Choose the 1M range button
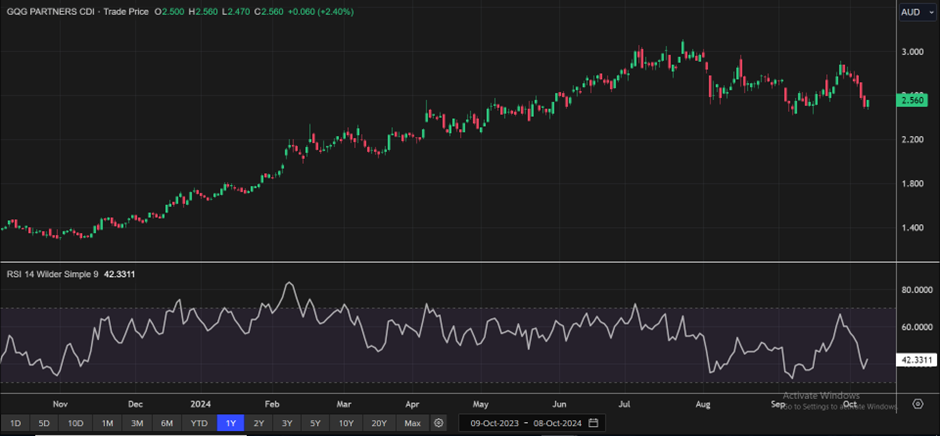940x436 pixels. [107, 423]
